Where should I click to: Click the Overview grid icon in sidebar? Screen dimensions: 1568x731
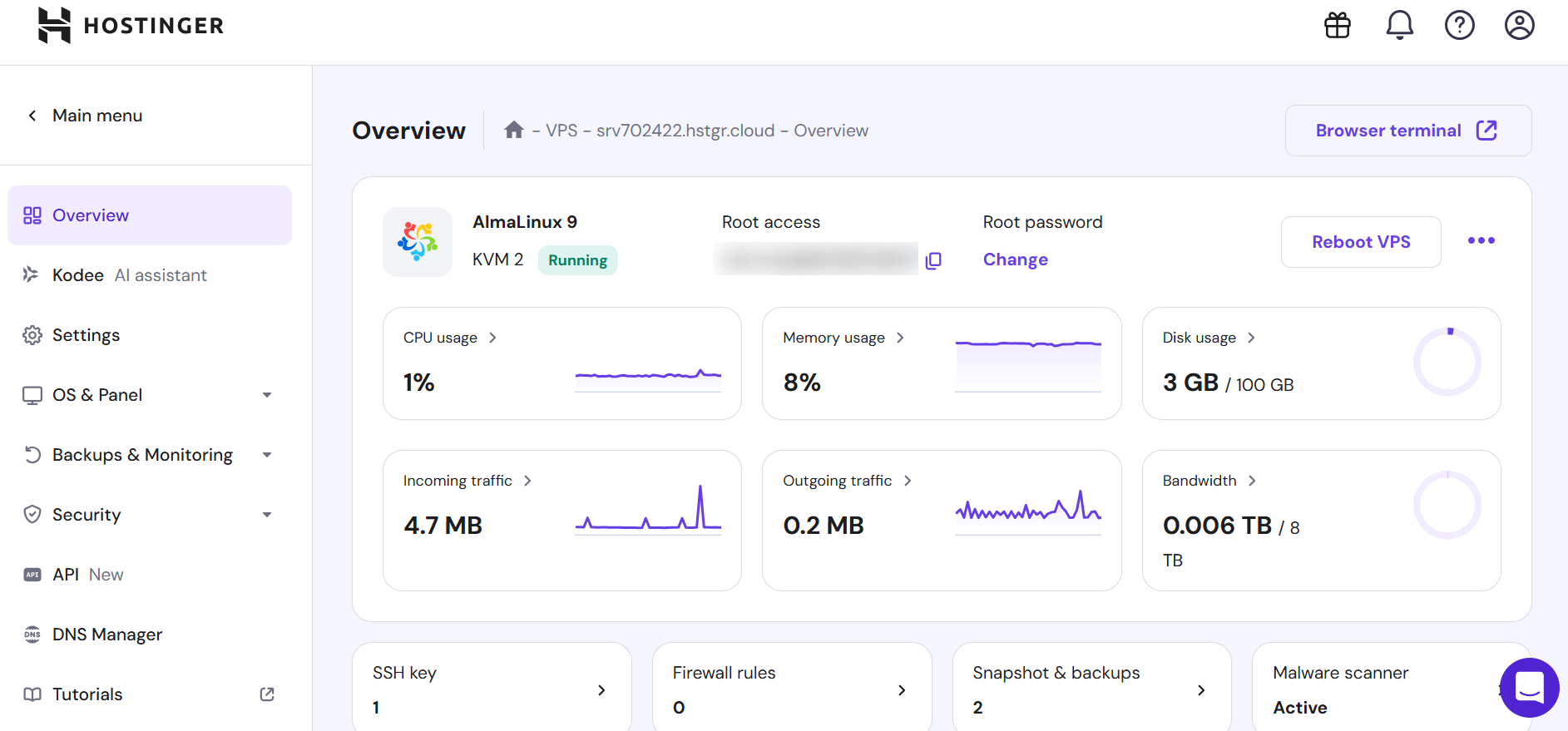(32, 215)
